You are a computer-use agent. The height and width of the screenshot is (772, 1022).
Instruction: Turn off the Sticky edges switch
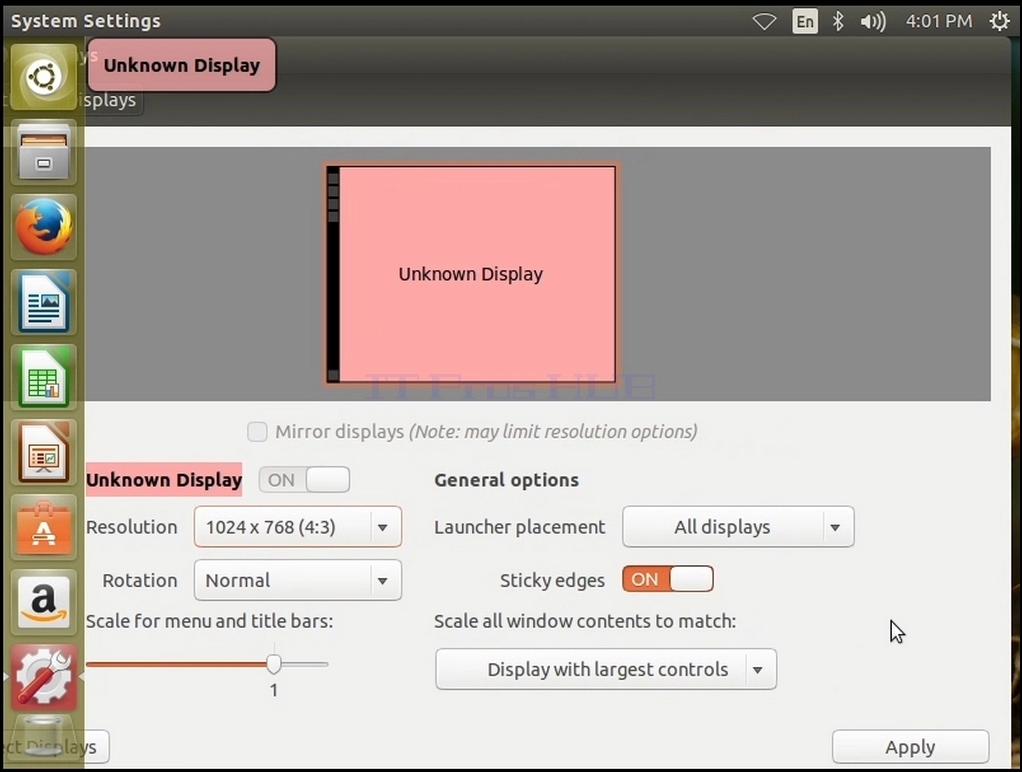pos(668,579)
